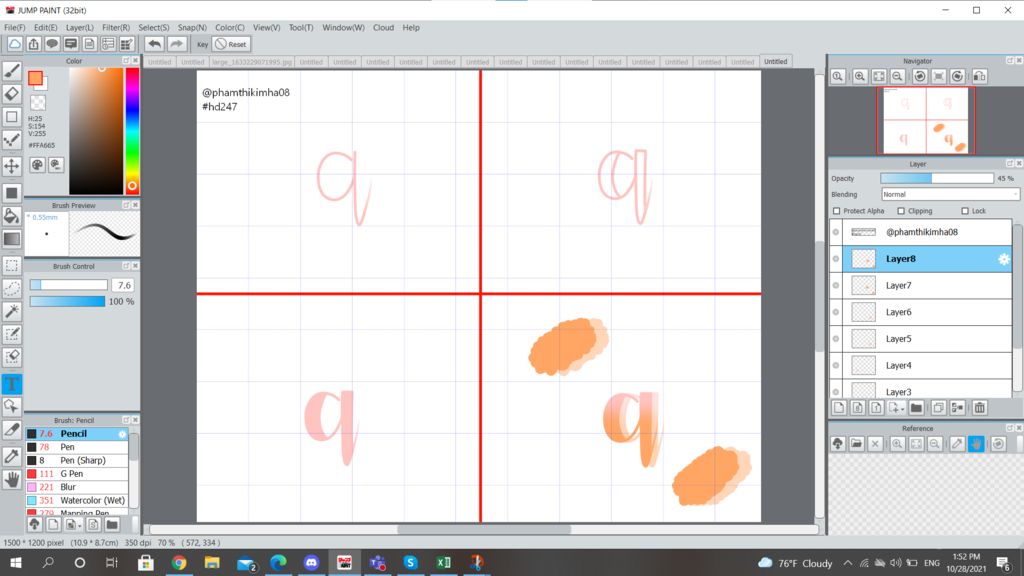Open Discord from the taskbar
Viewport: 1024px width, 576px height.
pyautogui.click(x=311, y=562)
